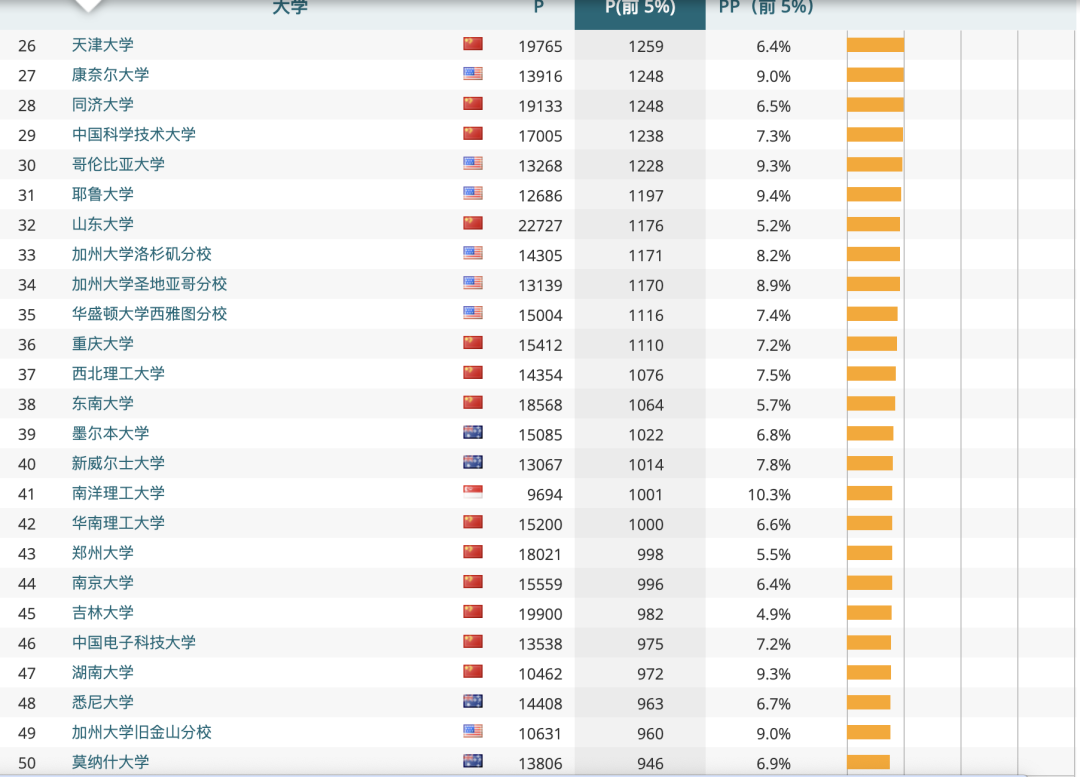1080x777 pixels.
Task: Open the 西北理工大学 link
Action: tap(118, 374)
